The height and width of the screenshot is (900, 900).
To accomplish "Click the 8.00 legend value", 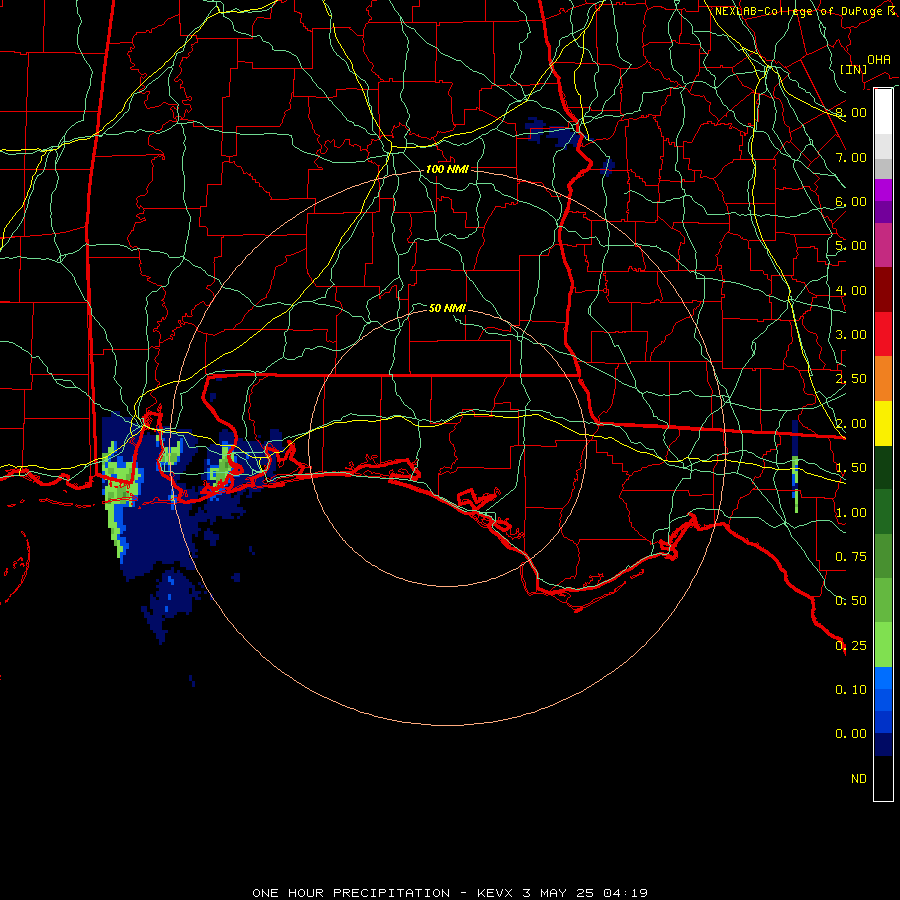I will (851, 112).
